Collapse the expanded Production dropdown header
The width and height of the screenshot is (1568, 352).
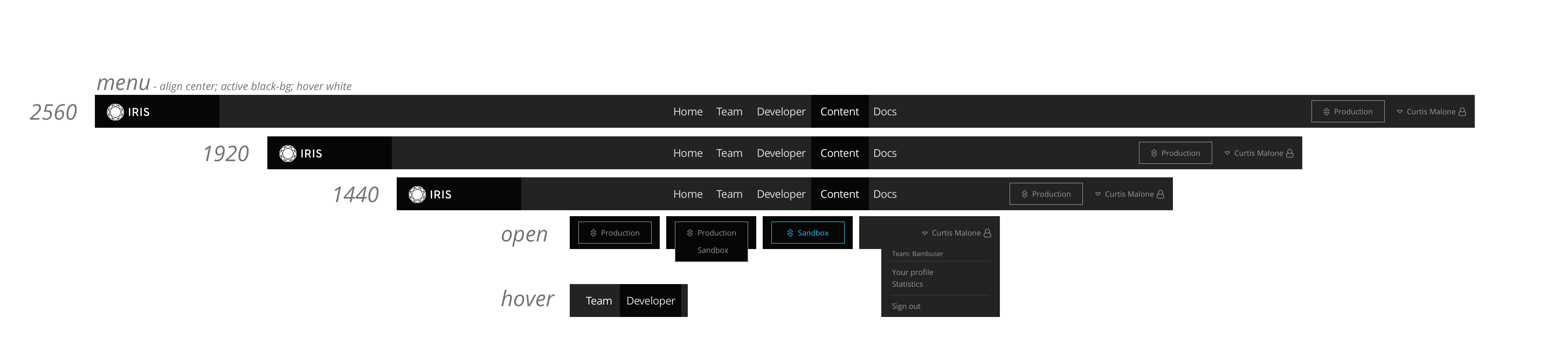[711, 233]
